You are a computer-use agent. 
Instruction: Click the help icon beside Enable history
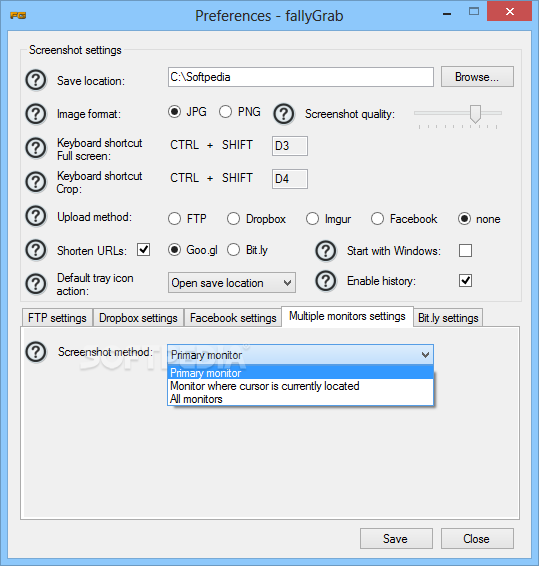[326, 280]
